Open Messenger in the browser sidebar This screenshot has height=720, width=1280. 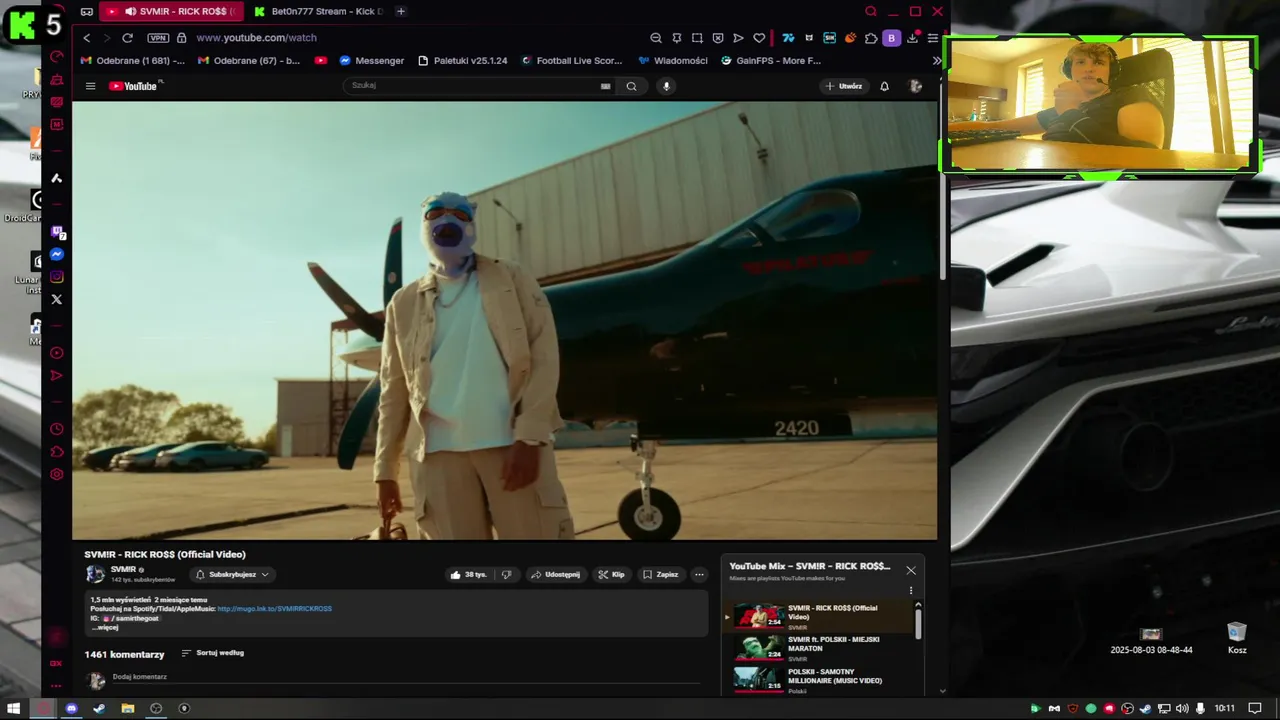[57, 255]
